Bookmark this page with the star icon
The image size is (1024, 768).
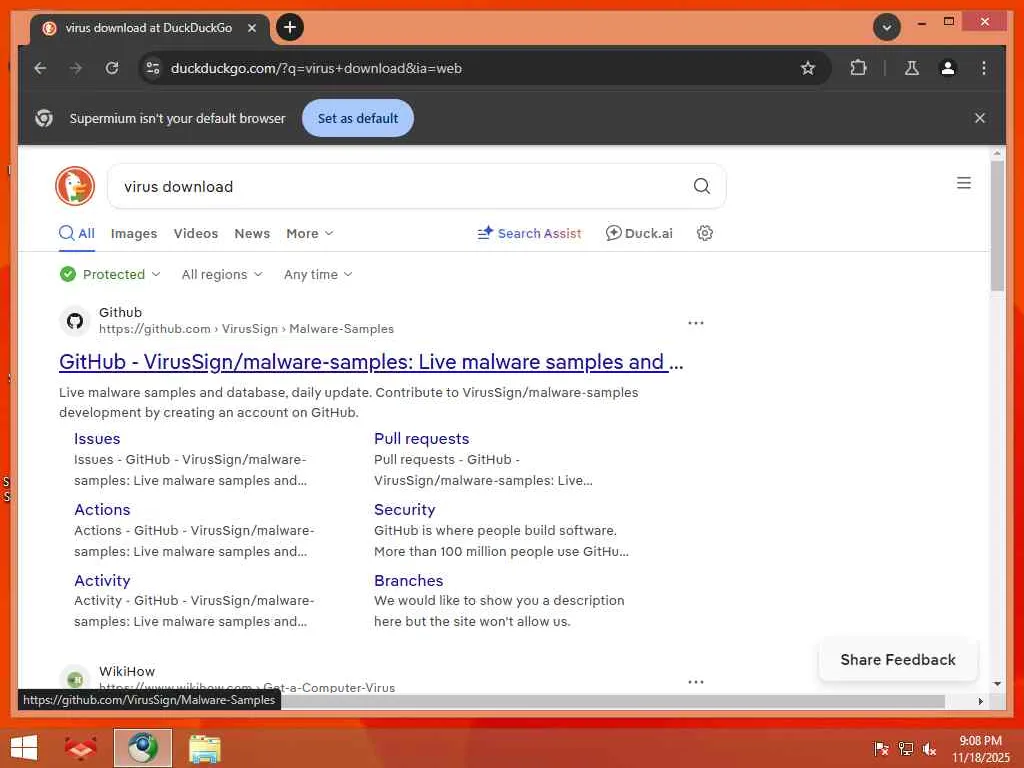[808, 68]
